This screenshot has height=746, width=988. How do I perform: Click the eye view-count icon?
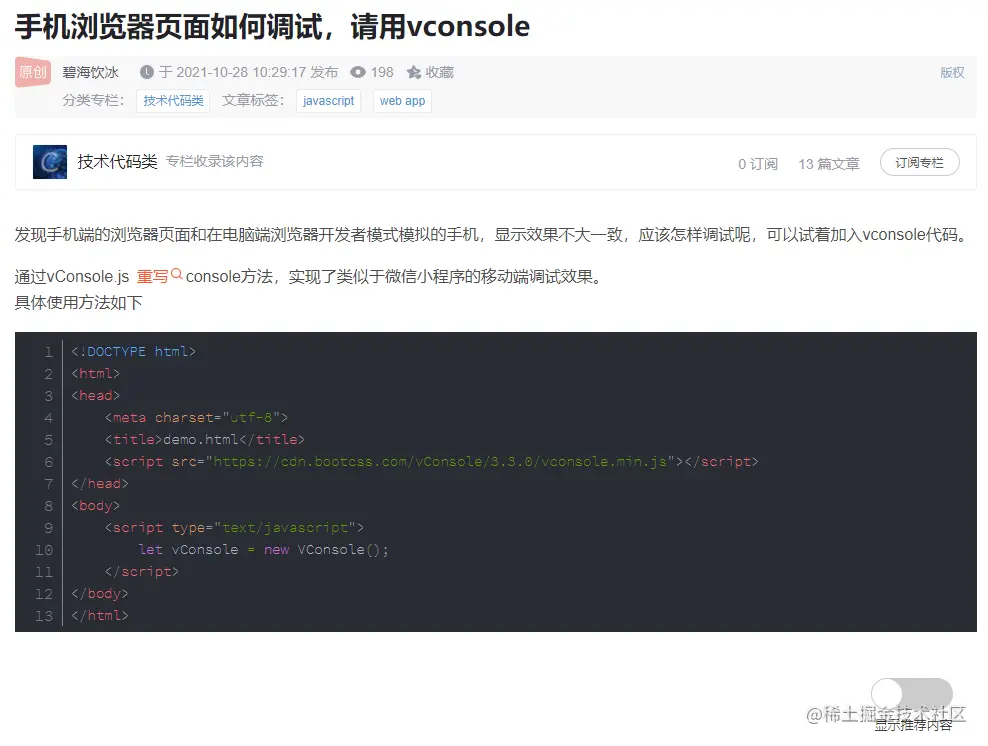[x=358, y=72]
